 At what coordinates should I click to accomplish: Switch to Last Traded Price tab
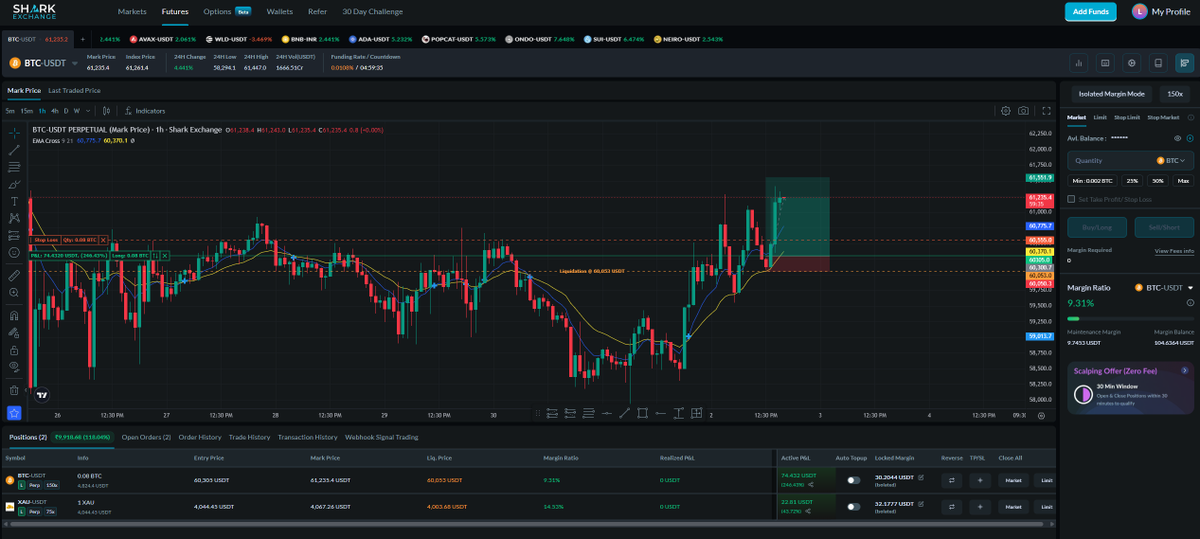[x=74, y=90]
